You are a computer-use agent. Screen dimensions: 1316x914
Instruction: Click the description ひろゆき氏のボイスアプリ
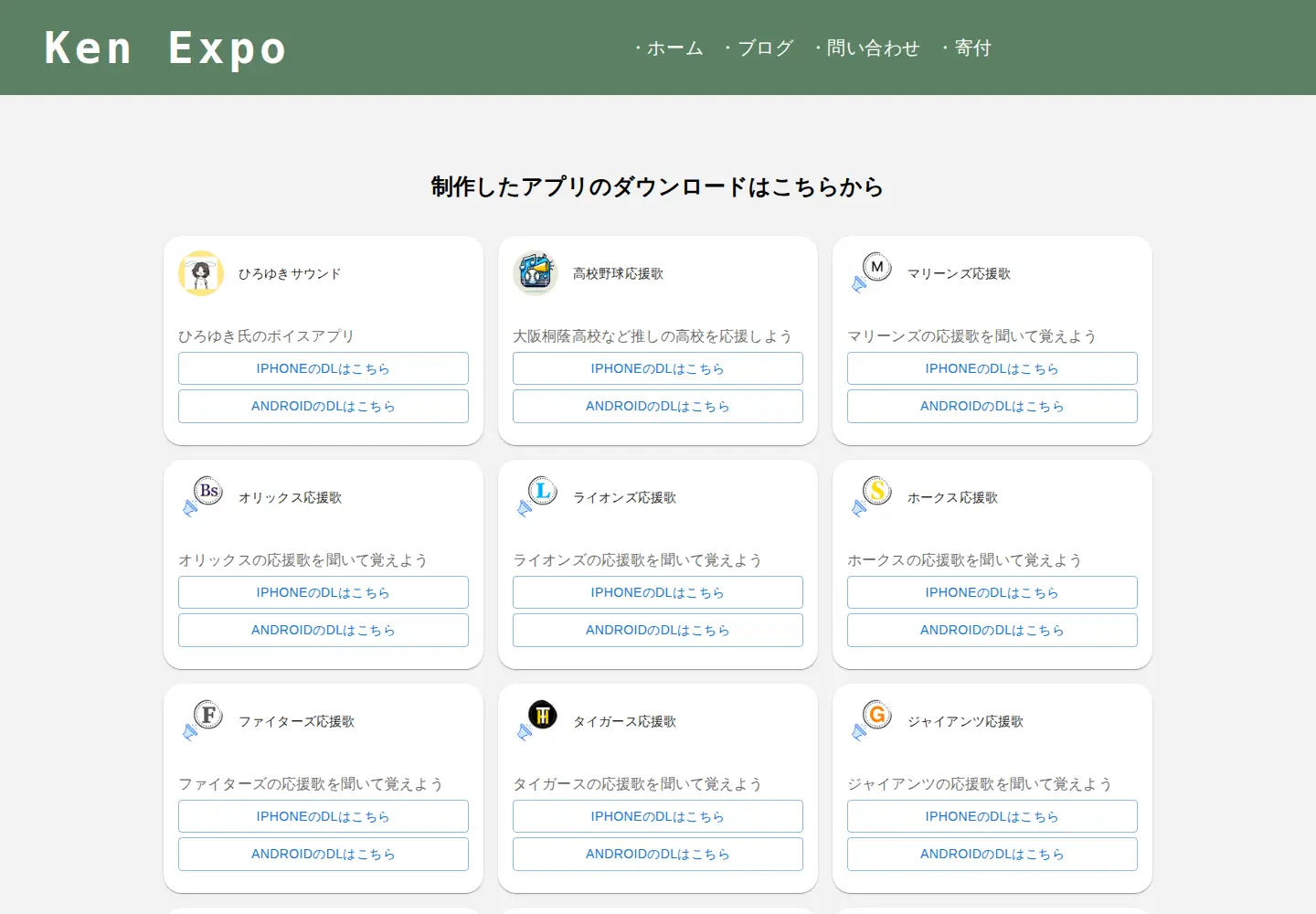266,336
